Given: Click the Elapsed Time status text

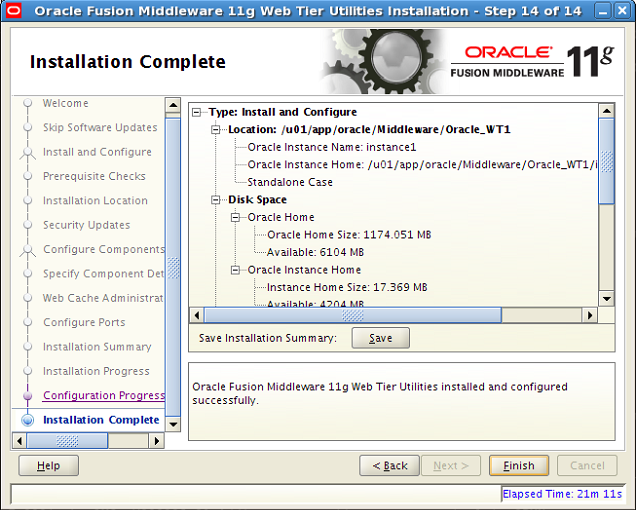Looking at the screenshot, I should click(562, 494).
